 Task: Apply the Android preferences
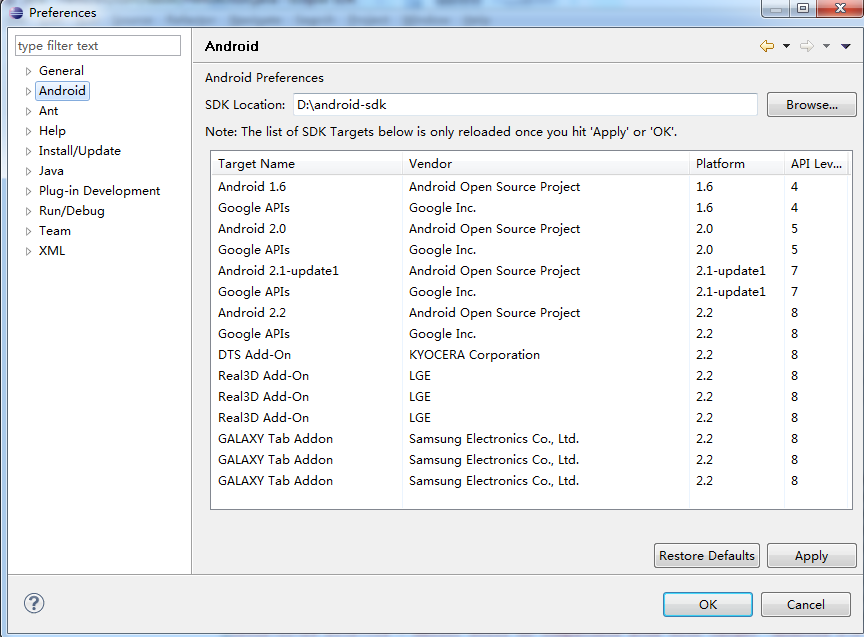(x=812, y=555)
